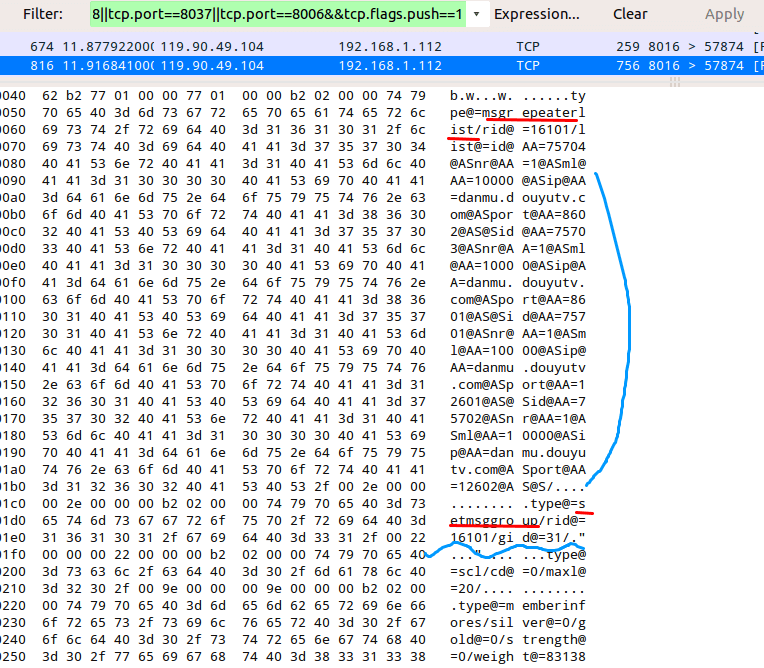Click ASCII text 'com@ASpo rt@AA=86'

[517, 300]
